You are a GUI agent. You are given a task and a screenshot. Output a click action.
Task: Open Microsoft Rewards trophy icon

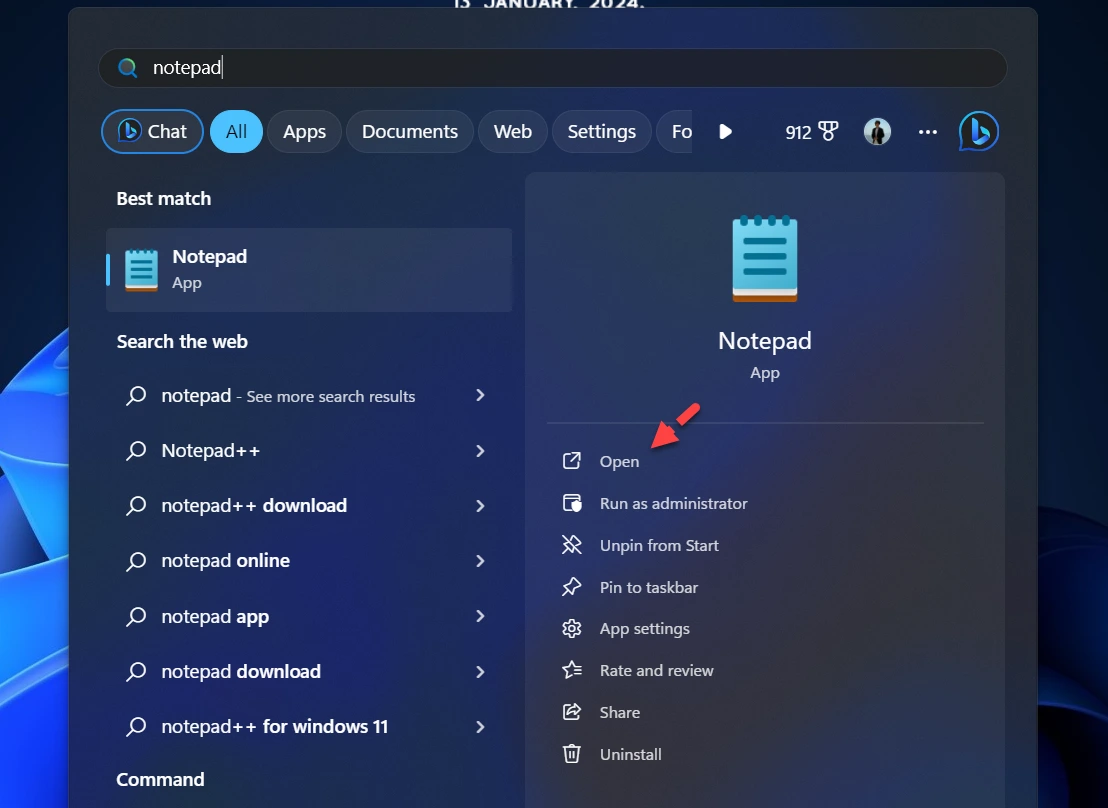(828, 131)
